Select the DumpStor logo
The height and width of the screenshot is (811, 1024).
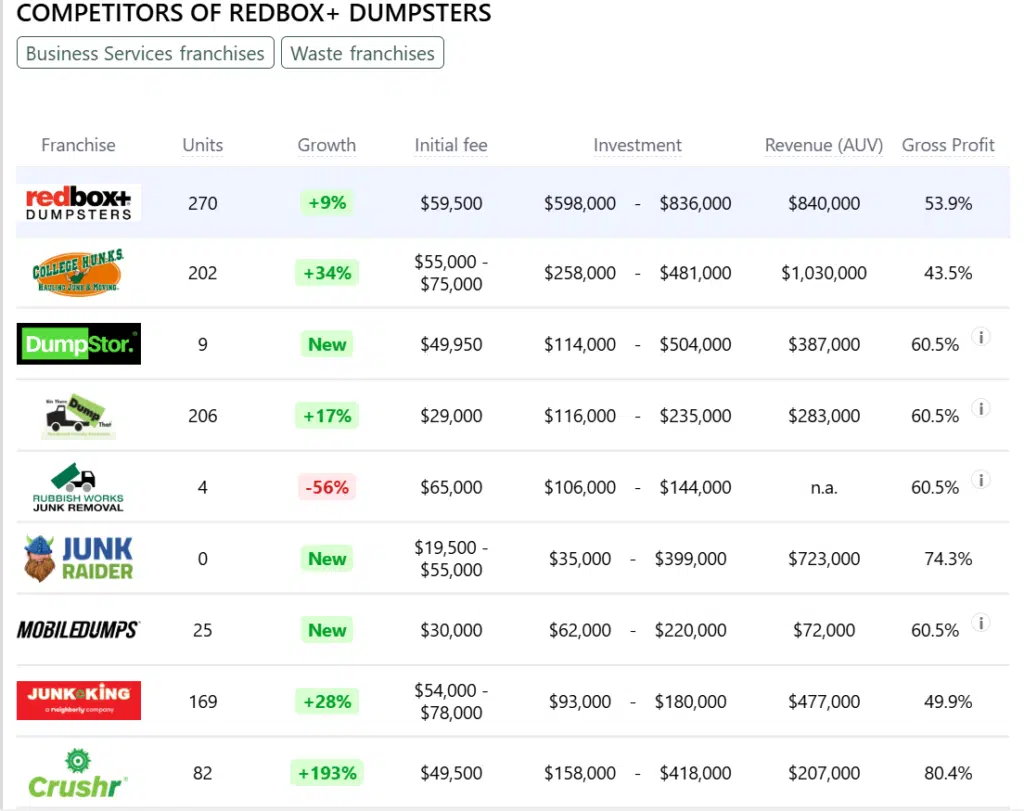coord(79,344)
